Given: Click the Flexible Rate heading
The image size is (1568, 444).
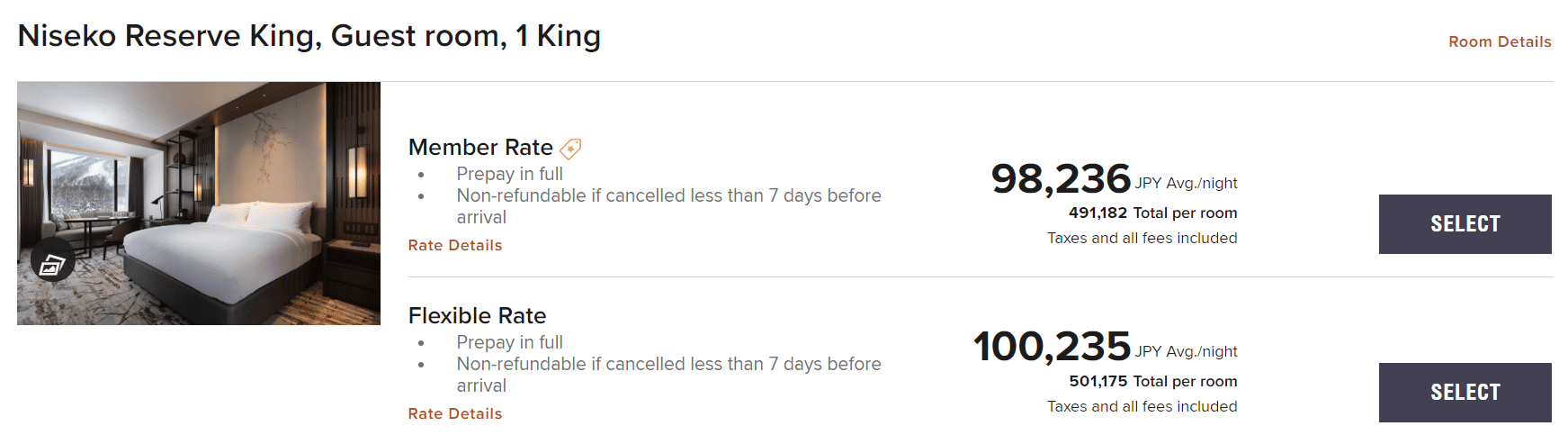Looking at the screenshot, I should coord(477,315).
